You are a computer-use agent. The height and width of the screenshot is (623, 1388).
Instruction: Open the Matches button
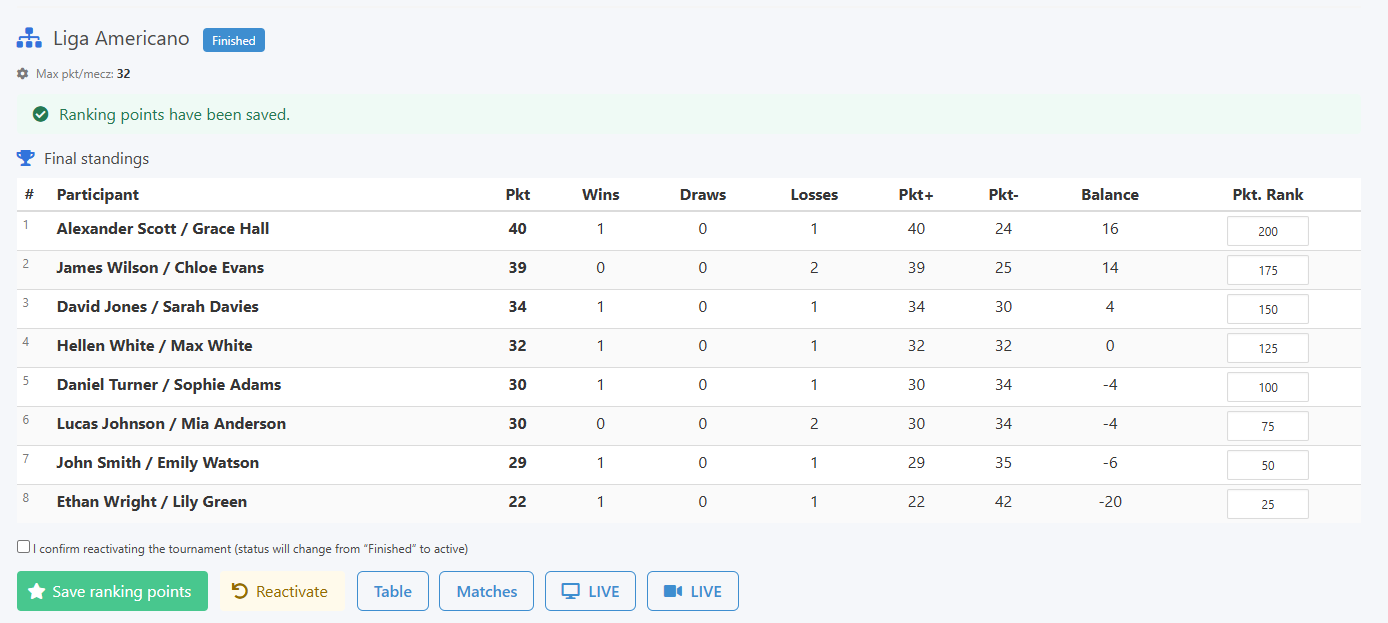(487, 591)
